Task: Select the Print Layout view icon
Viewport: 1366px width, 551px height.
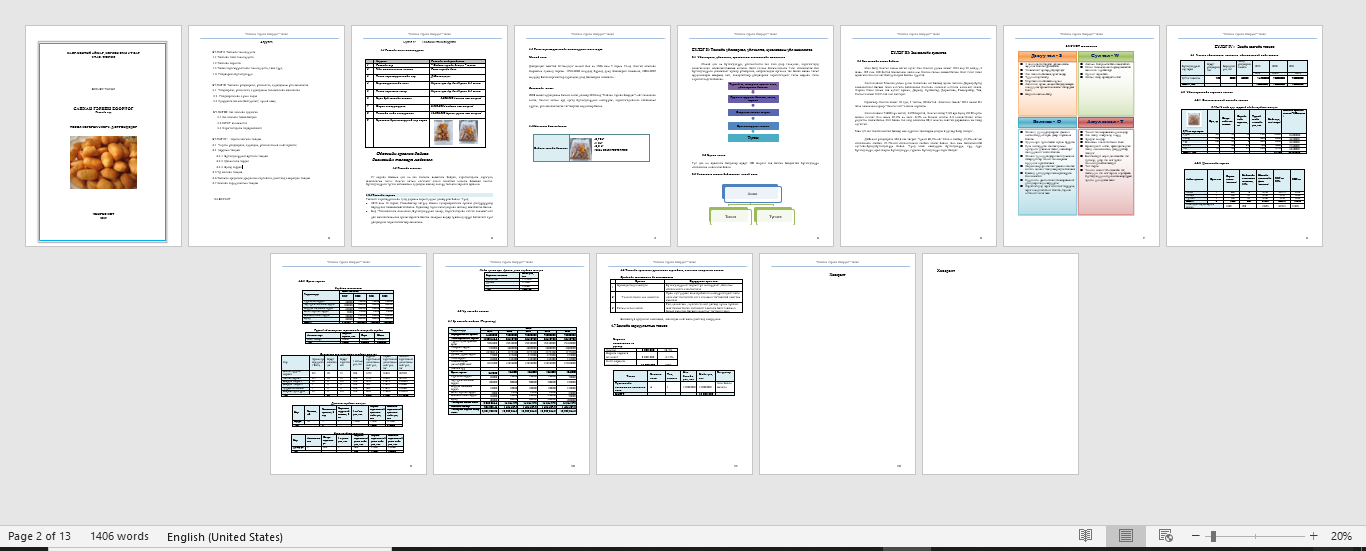Action: click(1125, 536)
